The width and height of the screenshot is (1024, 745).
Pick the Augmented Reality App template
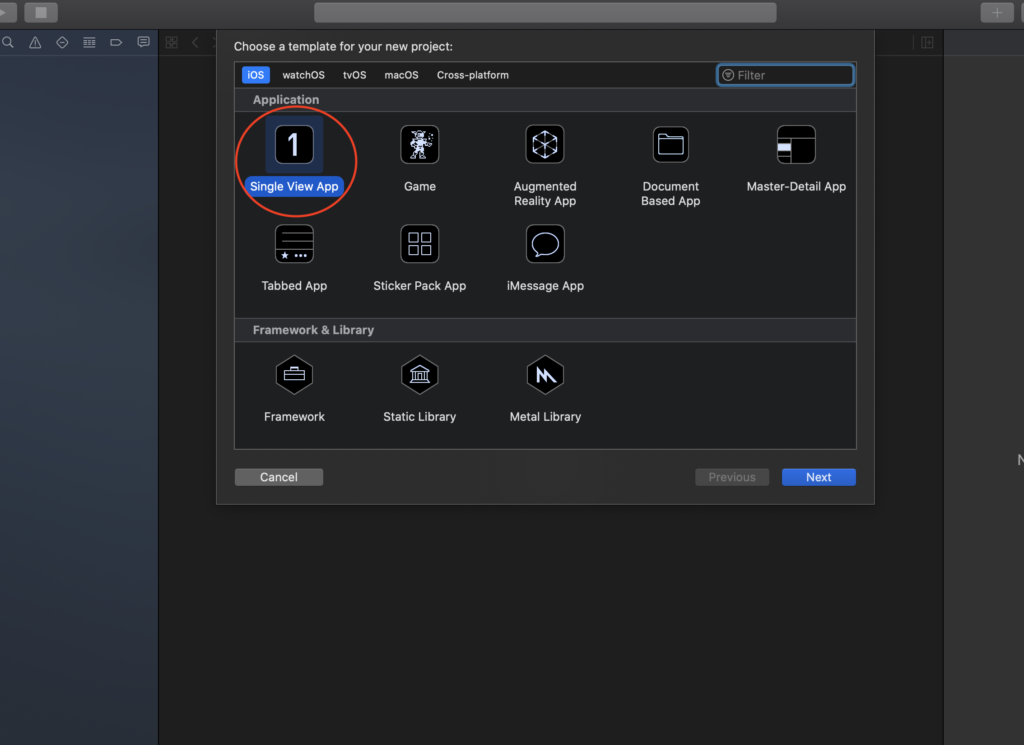[x=545, y=145]
